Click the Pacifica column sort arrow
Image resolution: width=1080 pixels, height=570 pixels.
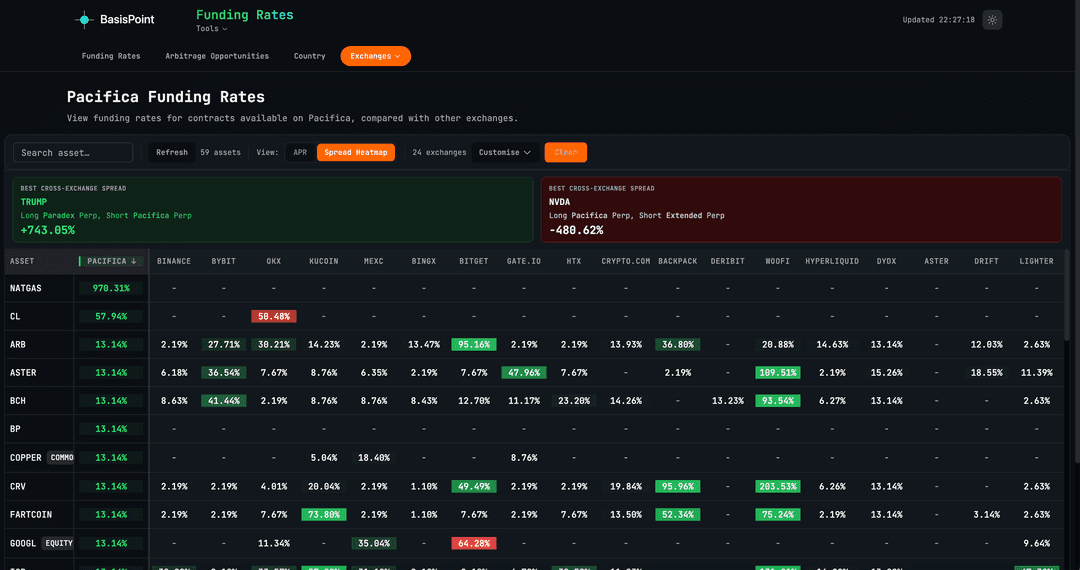tap(134, 261)
